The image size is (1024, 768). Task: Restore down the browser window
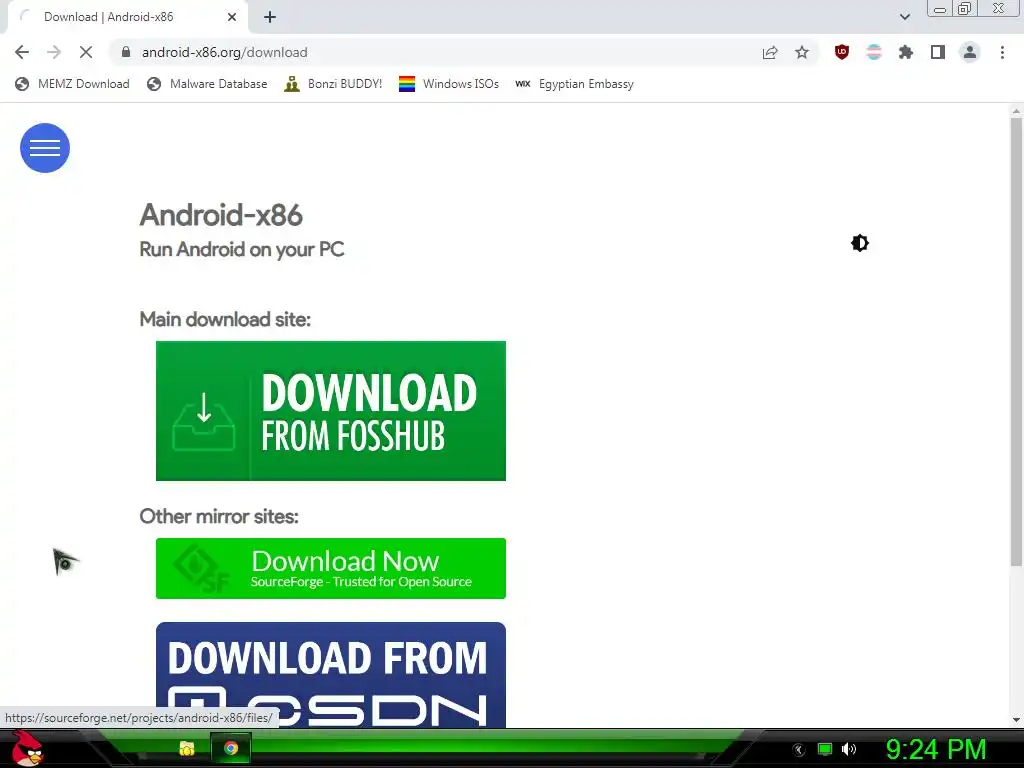964,8
